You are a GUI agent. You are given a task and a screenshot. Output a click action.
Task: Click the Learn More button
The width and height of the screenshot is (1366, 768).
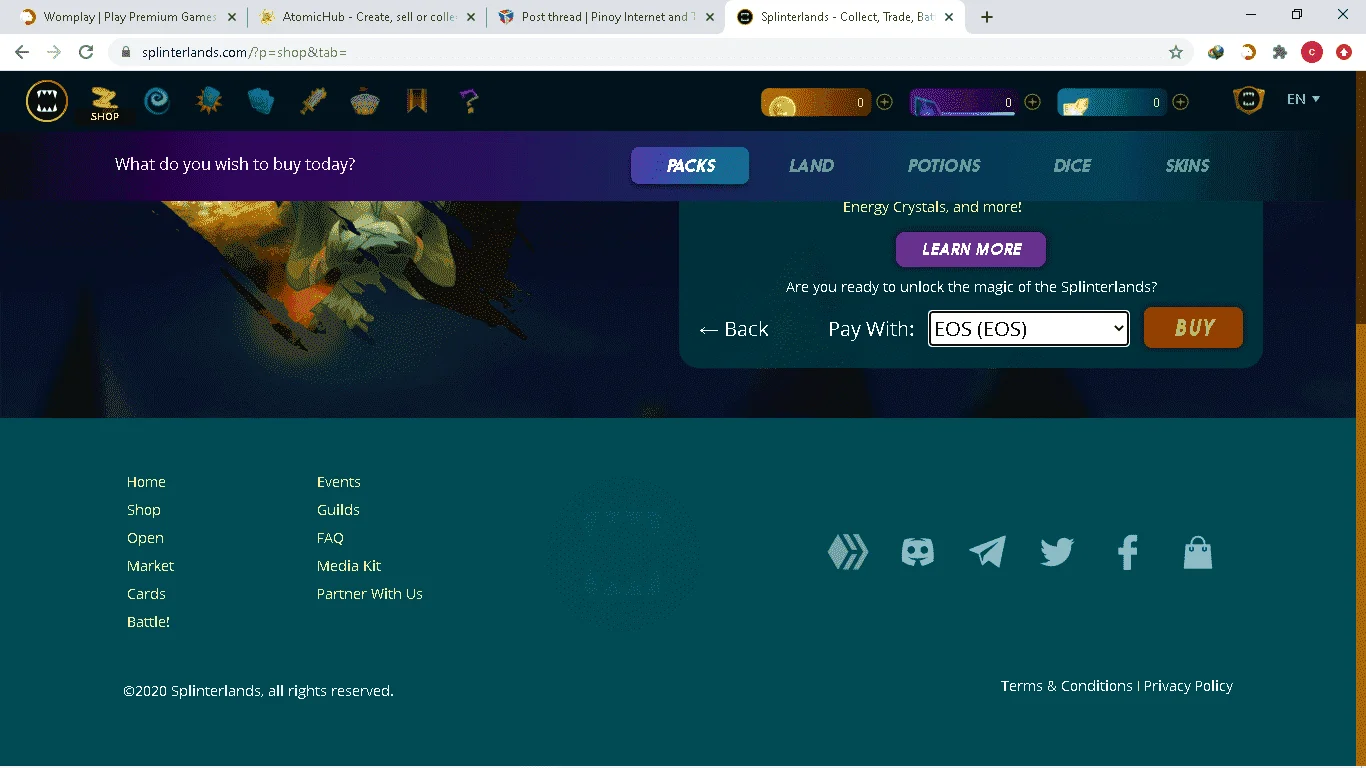click(971, 249)
